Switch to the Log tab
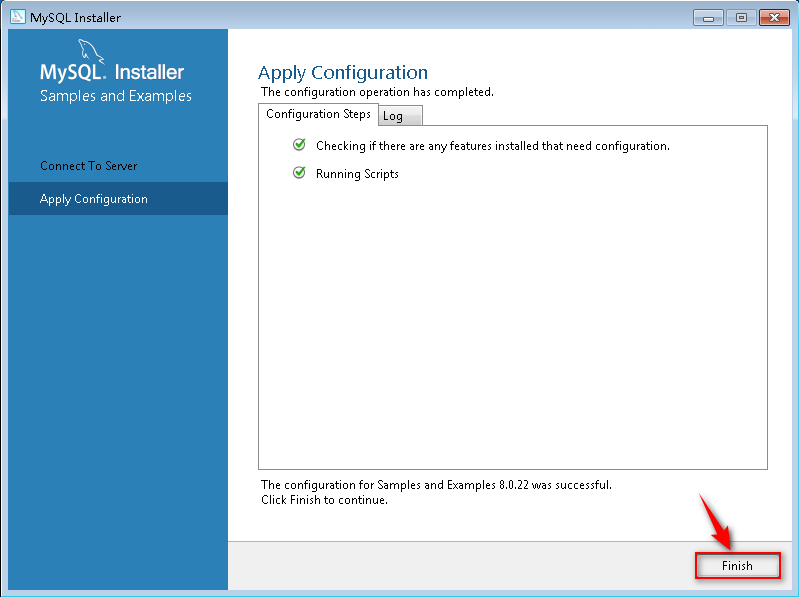Image resolution: width=799 pixels, height=597 pixels. click(x=400, y=116)
